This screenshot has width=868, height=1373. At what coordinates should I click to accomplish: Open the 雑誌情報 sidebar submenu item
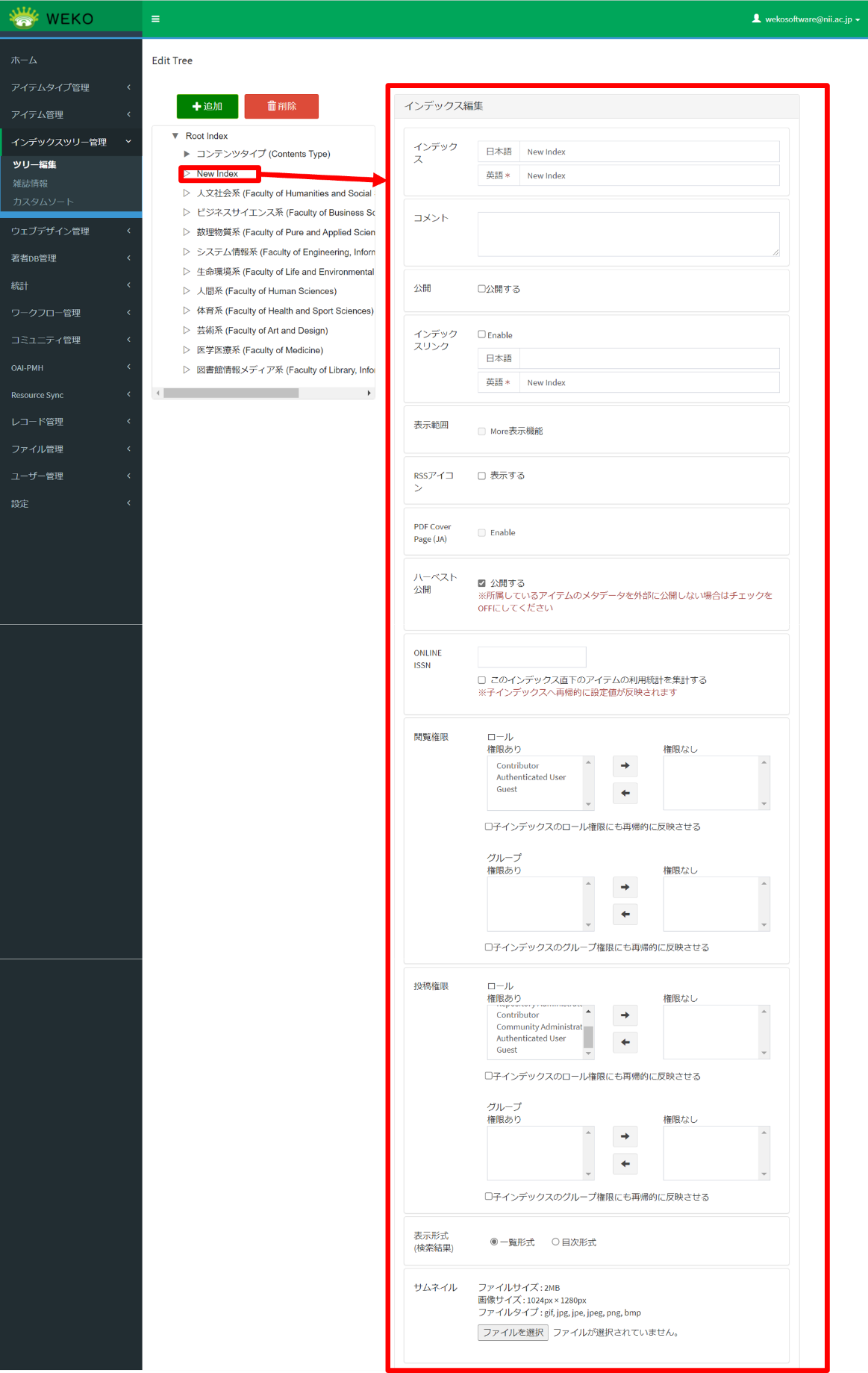(x=31, y=184)
